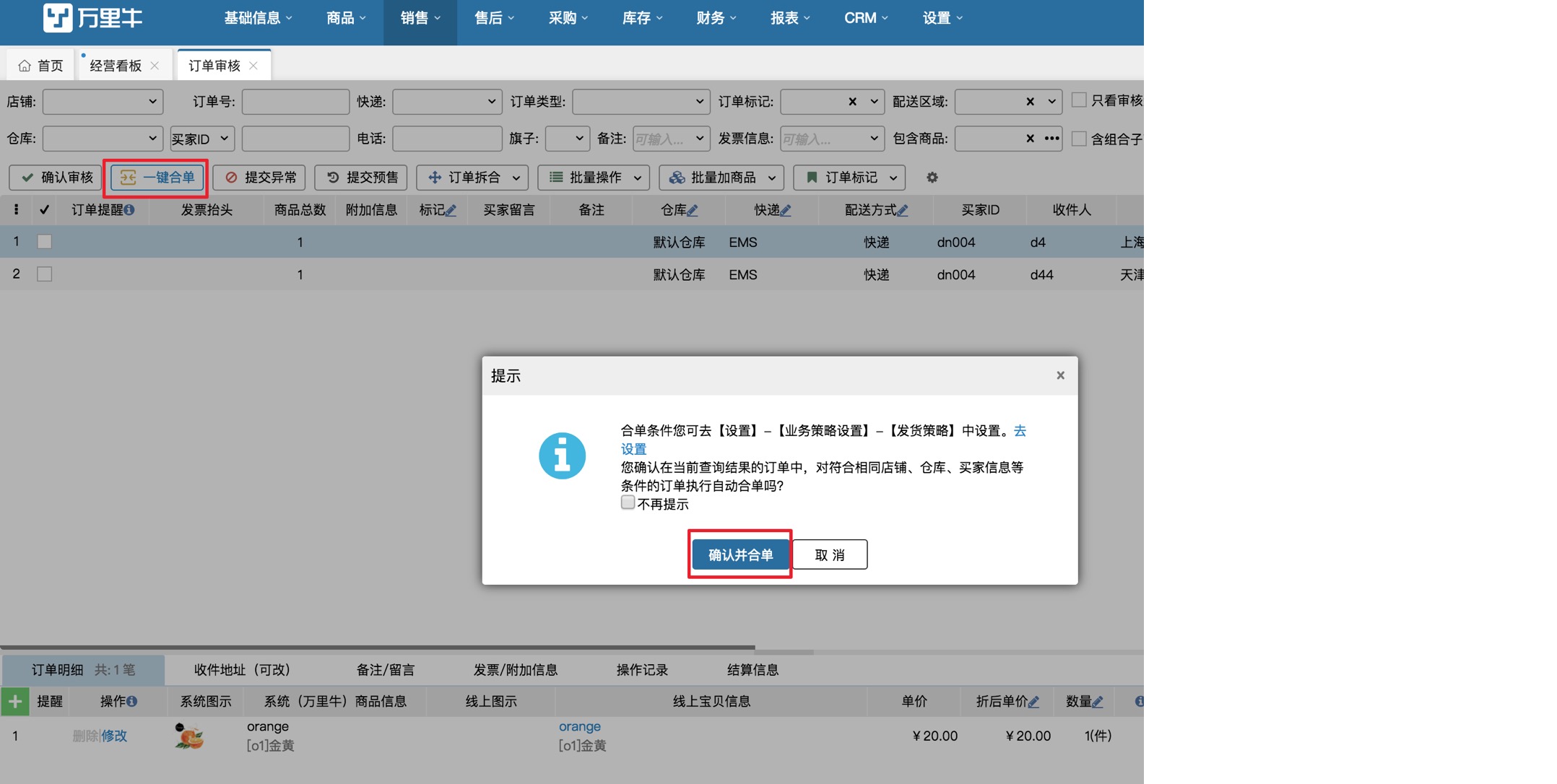This screenshot has width=1557, height=784.
Task: Switch to 操作记录 tab
Action: 642,670
